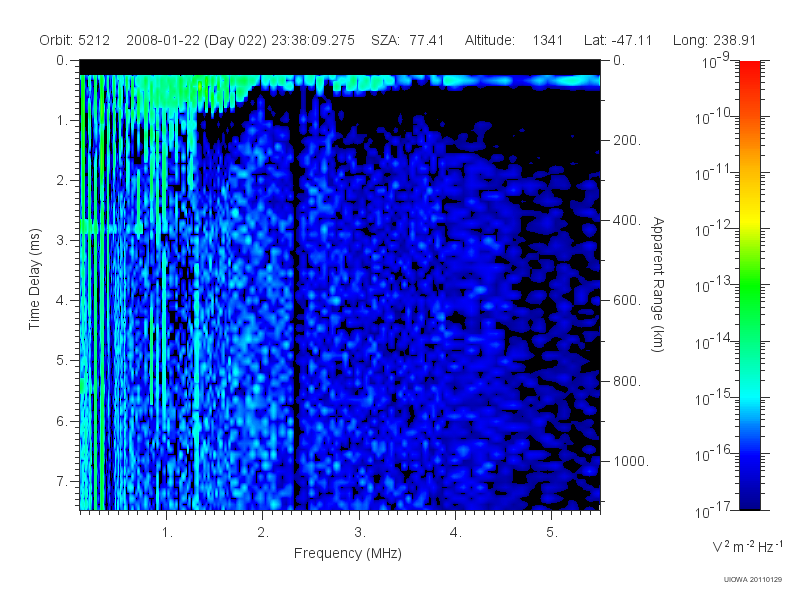Click the 'Lat: -47.11' text
Image resolution: width=800 pixels, height=600 pixels.
tap(618, 40)
